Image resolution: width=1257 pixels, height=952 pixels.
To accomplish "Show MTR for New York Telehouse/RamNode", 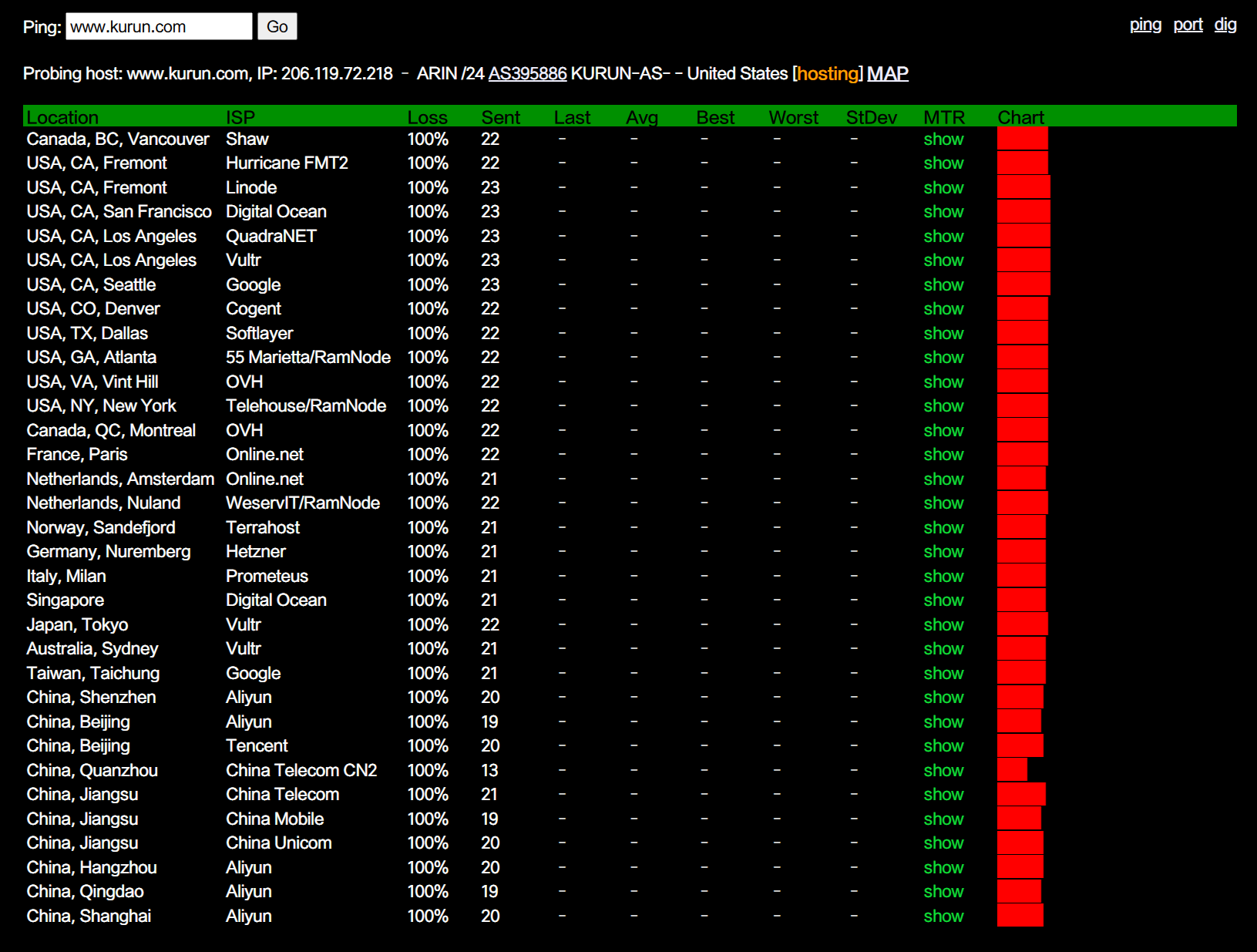I will click(x=943, y=406).
